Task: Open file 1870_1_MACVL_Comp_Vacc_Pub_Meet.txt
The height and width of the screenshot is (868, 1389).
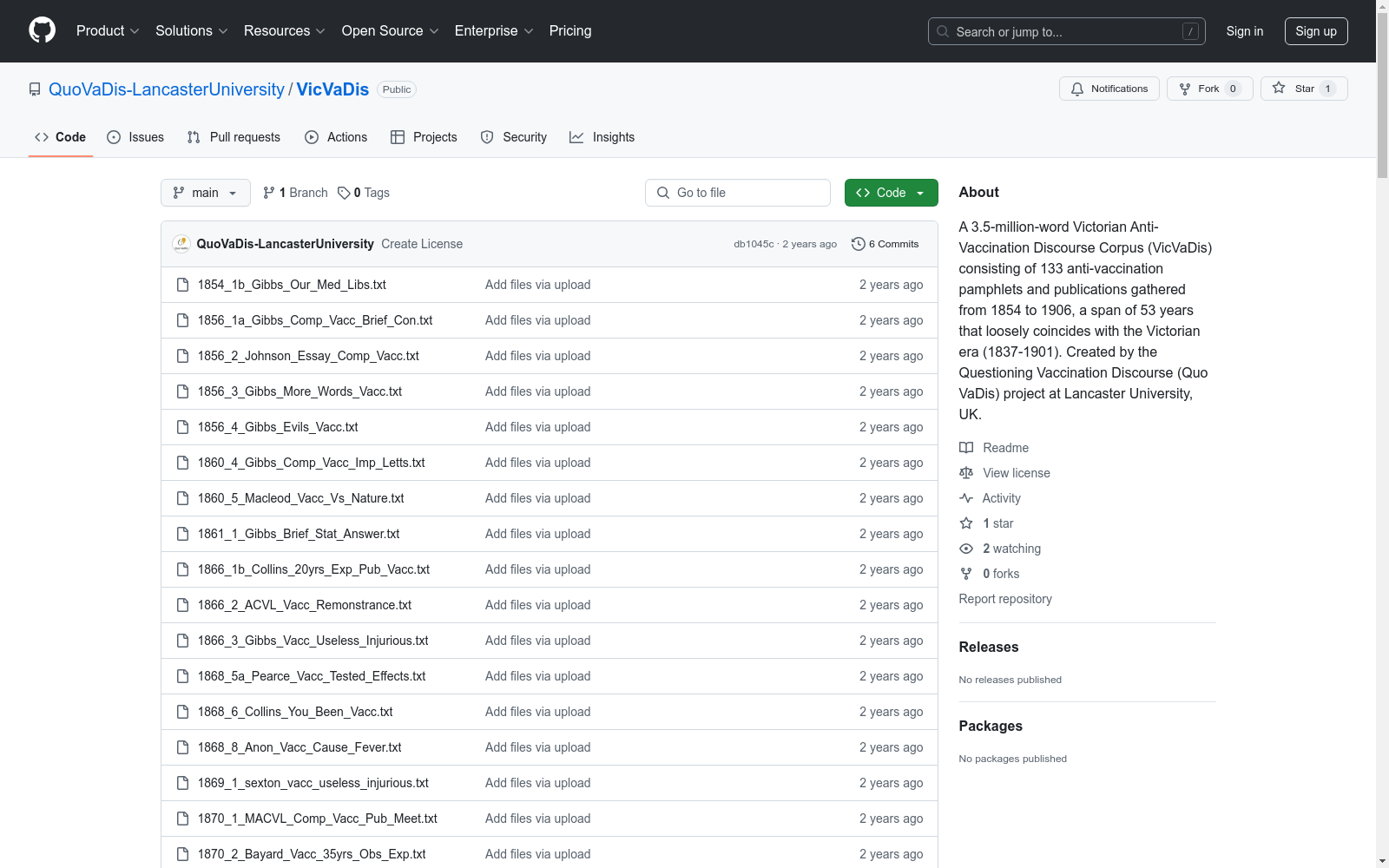Action: coord(317,819)
